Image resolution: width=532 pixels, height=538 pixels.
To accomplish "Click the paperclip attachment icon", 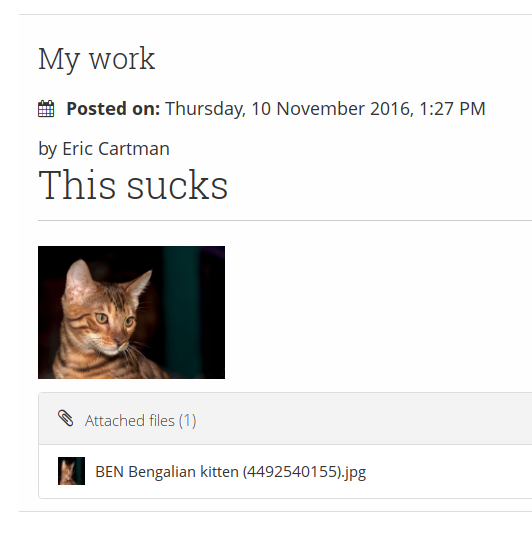I will pos(66,418).
